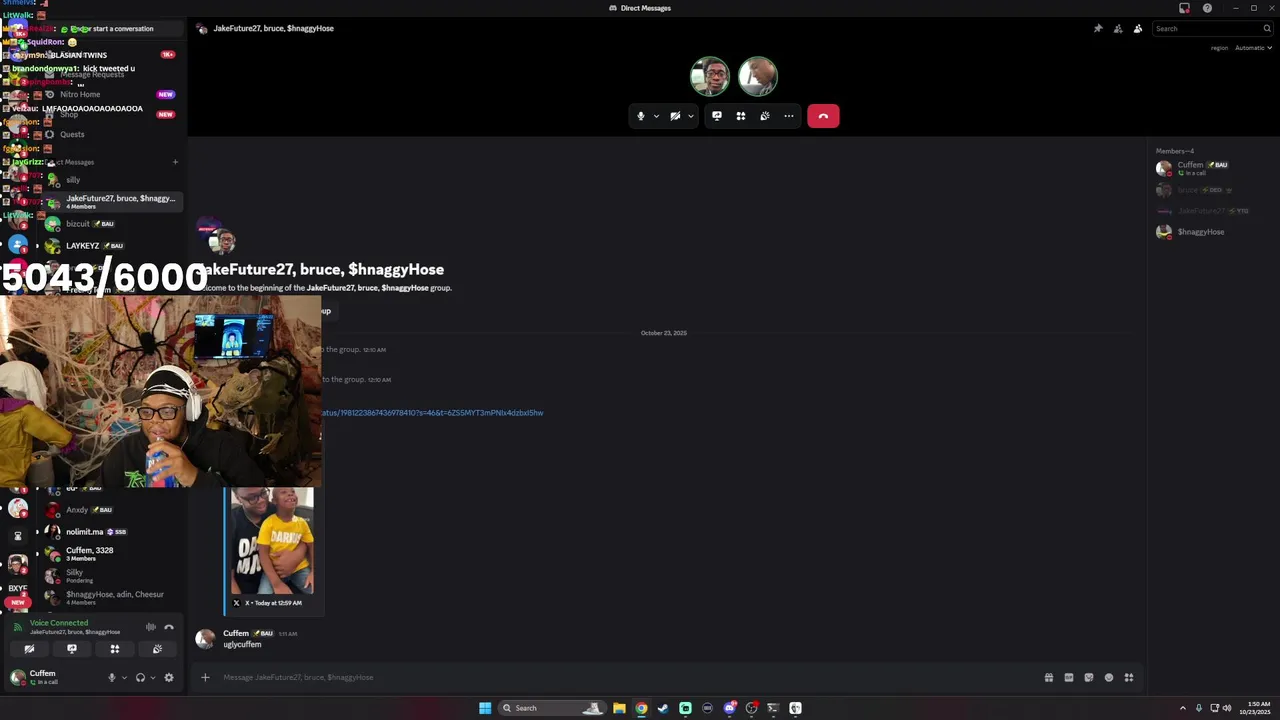Open the Help icon in title bar
1280x720 pixels.
click(1207, 8)
